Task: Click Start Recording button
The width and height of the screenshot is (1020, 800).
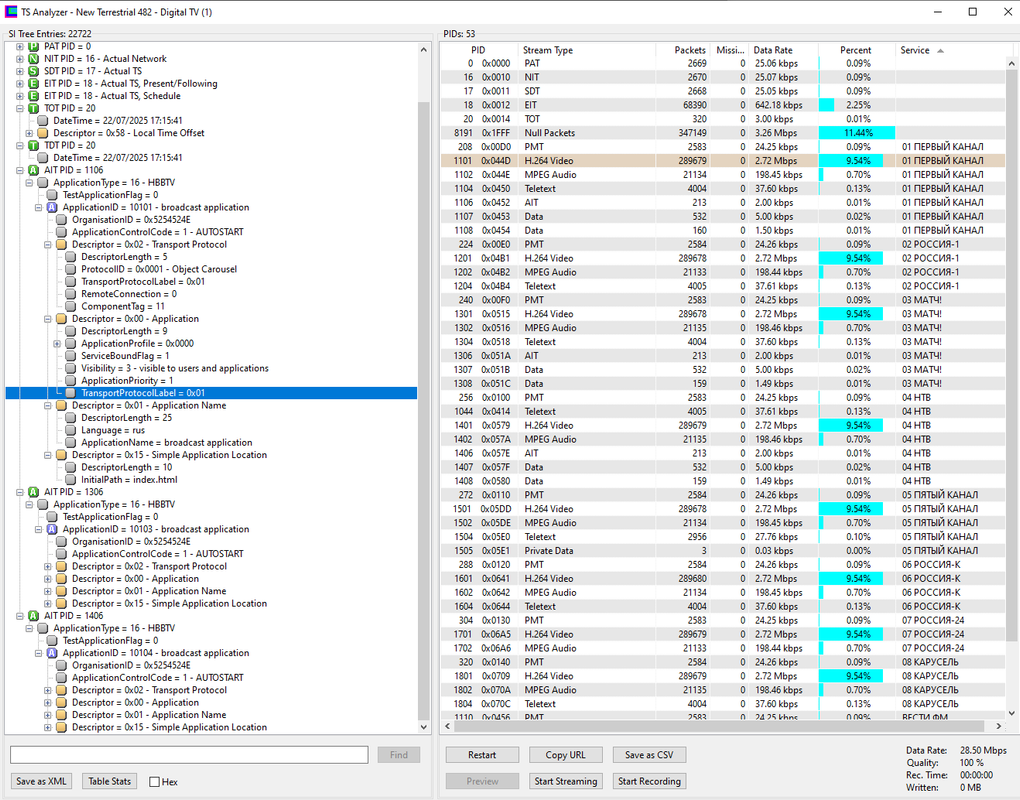Action: 649,781
